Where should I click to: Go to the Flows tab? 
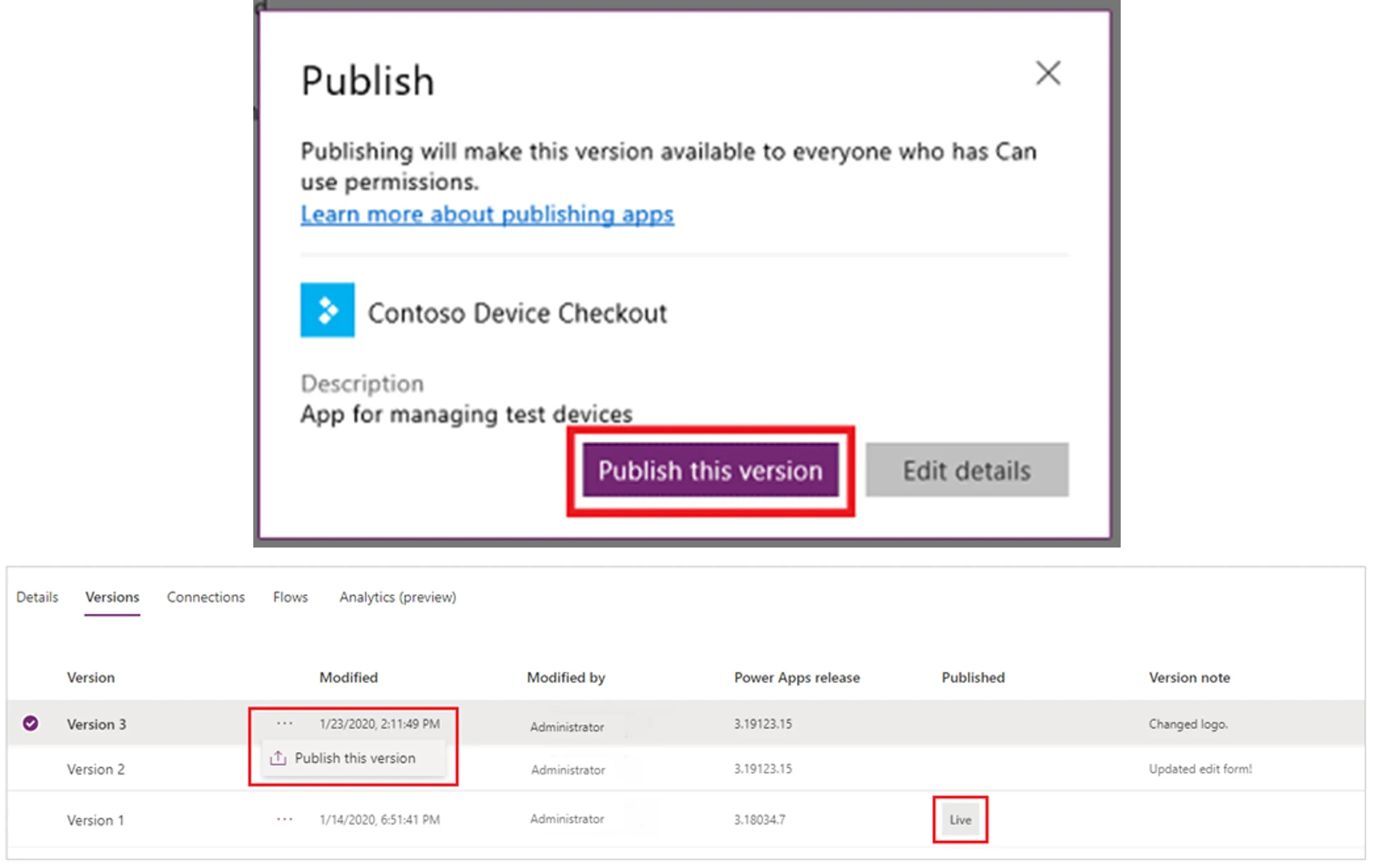[290, 597]
